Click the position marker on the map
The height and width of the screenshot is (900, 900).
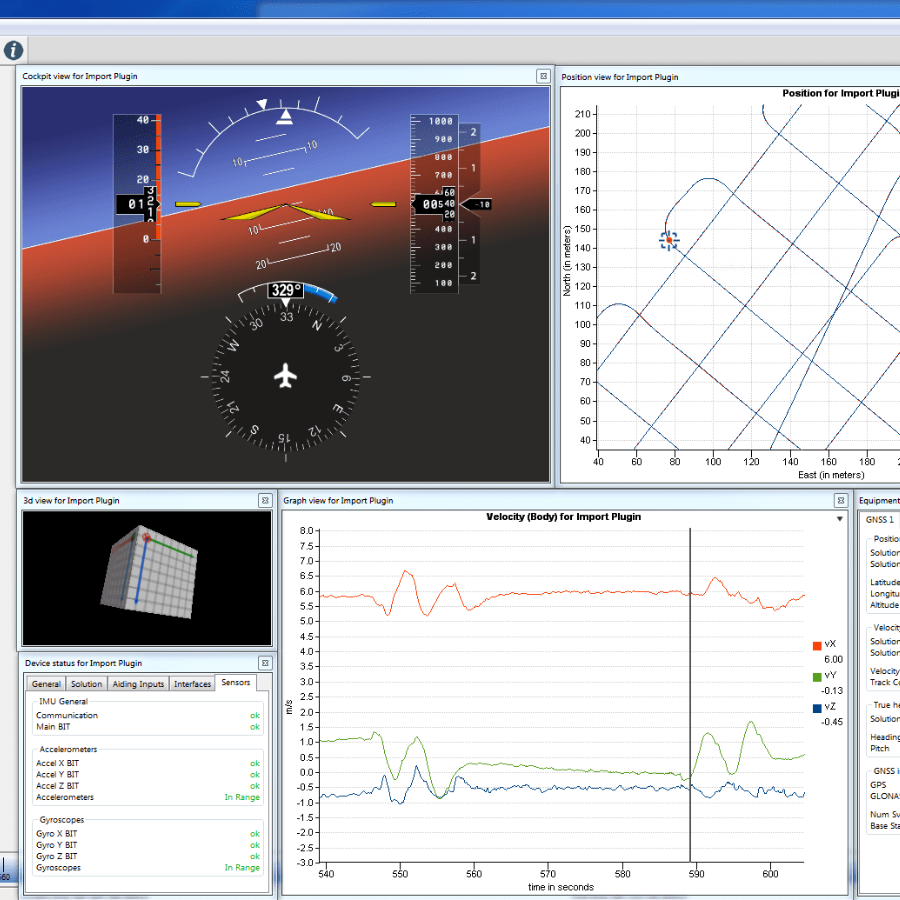click(669, 240)
